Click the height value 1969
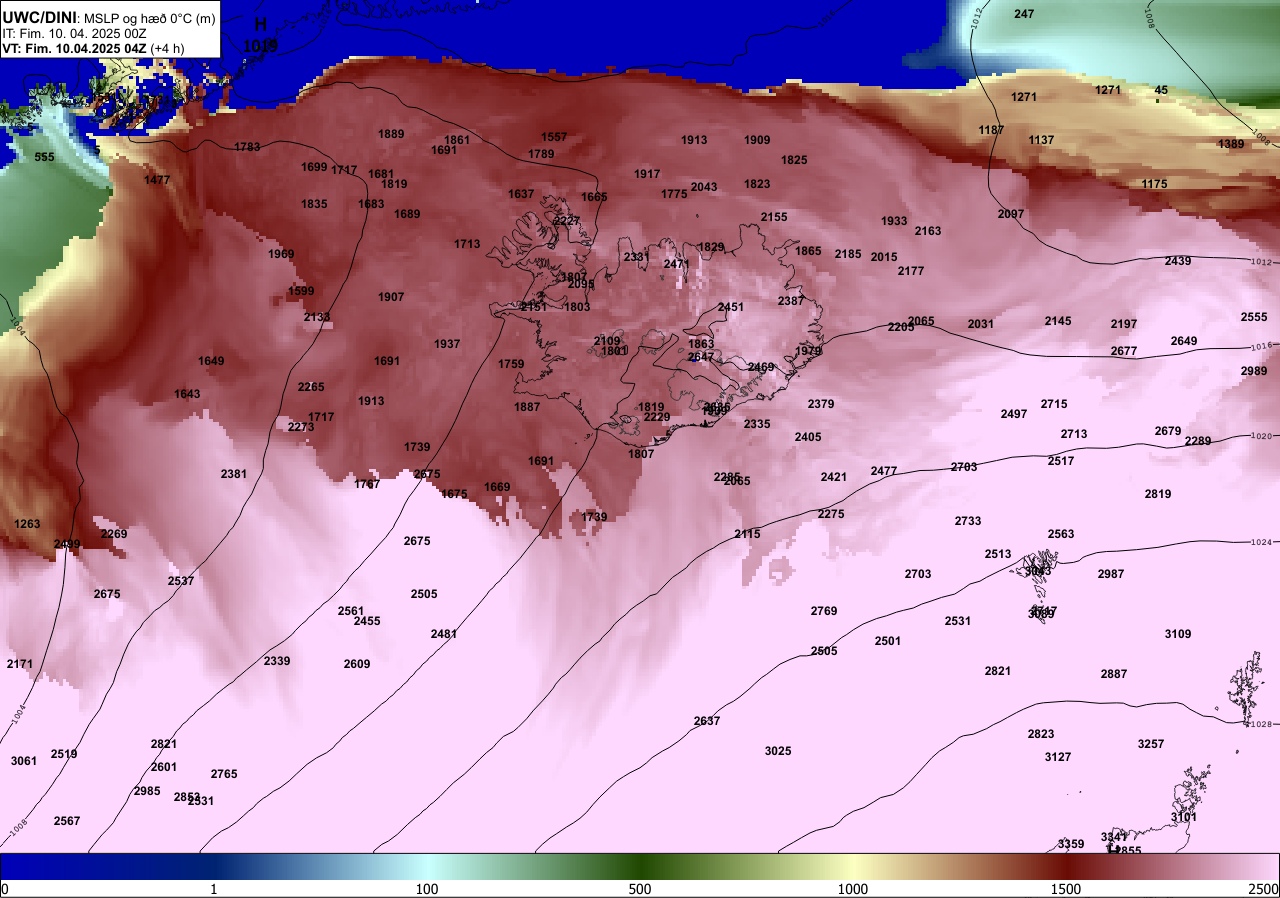 point(281,254)
